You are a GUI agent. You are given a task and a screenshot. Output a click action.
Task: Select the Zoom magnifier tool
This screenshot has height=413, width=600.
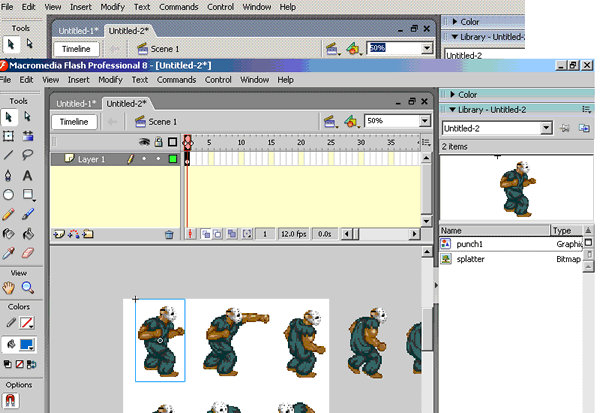click(28, 287)
